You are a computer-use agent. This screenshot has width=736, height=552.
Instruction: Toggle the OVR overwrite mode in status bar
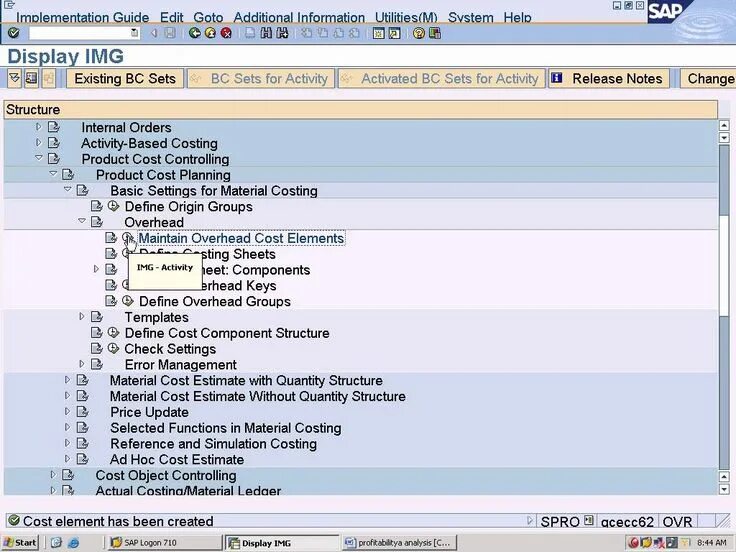(677, 521)
